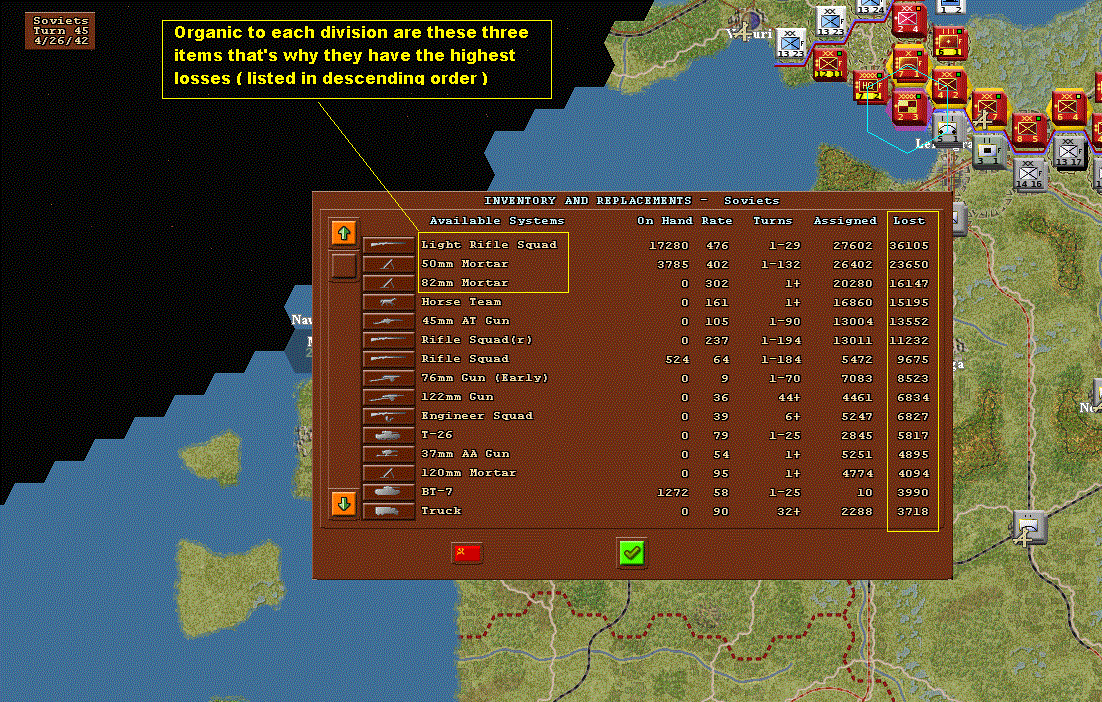Select the Engineer Squad row label
This screenshot has width=1102, height=702.
pyautogui.click(x=476, y=416)
